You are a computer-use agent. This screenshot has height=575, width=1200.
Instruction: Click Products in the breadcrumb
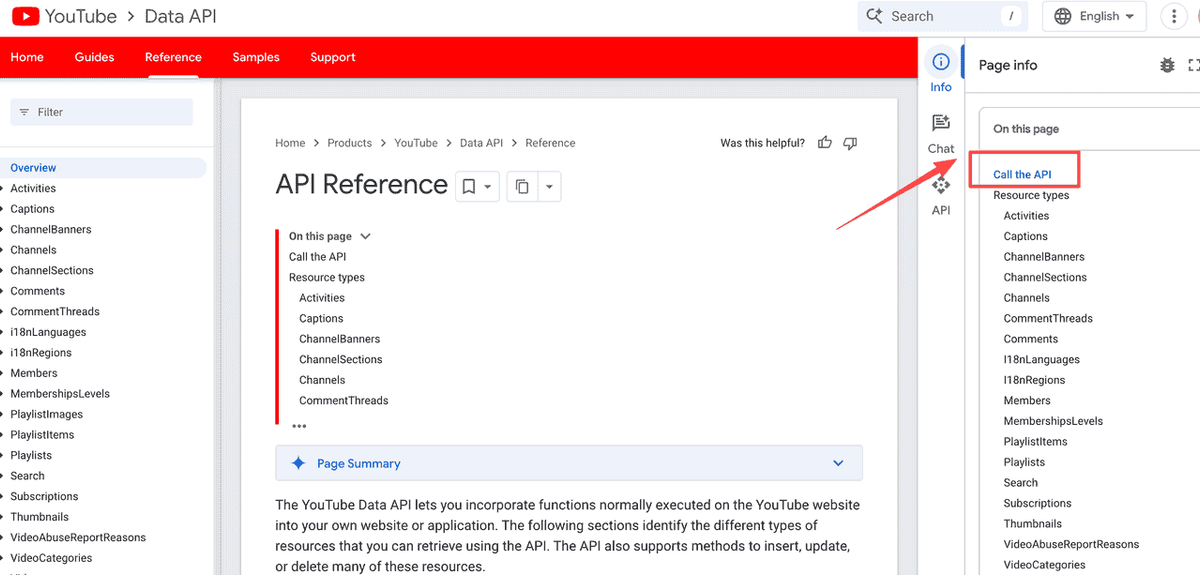tap(349, 143)
